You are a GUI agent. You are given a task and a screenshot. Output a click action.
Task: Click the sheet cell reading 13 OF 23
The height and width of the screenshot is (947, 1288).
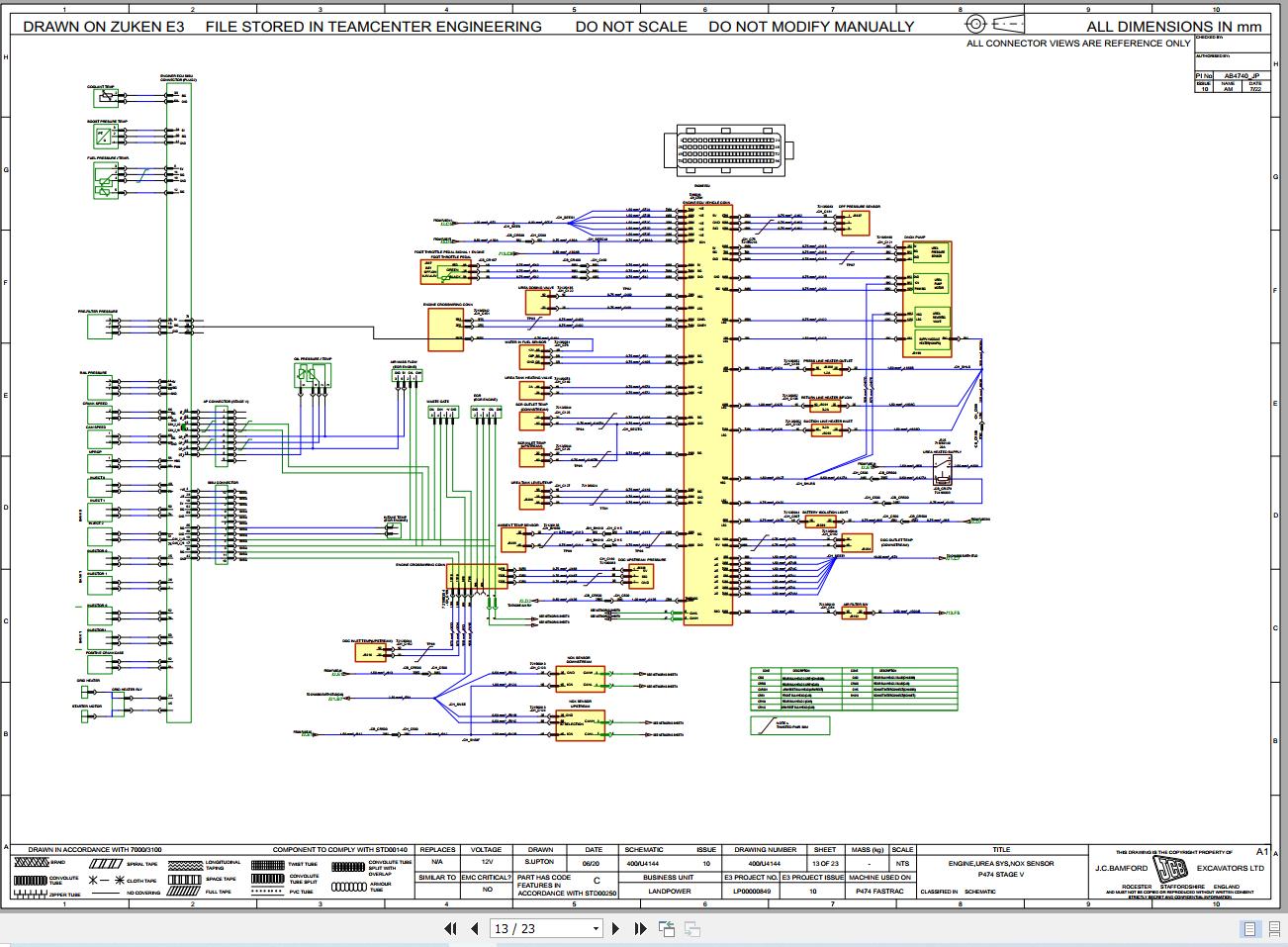[824, 863]
